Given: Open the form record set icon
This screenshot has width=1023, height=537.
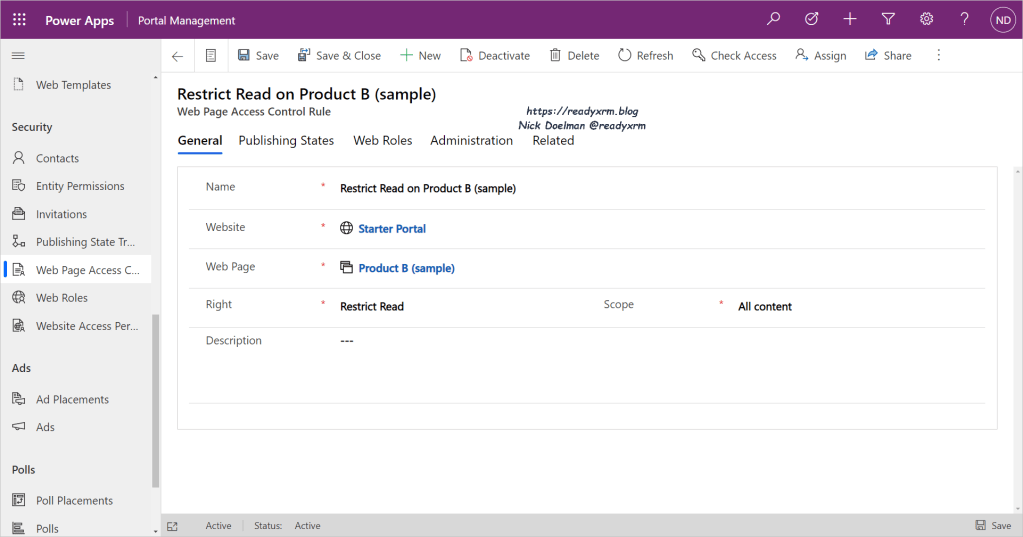Looking at the screenshot, I should (210, 56).
